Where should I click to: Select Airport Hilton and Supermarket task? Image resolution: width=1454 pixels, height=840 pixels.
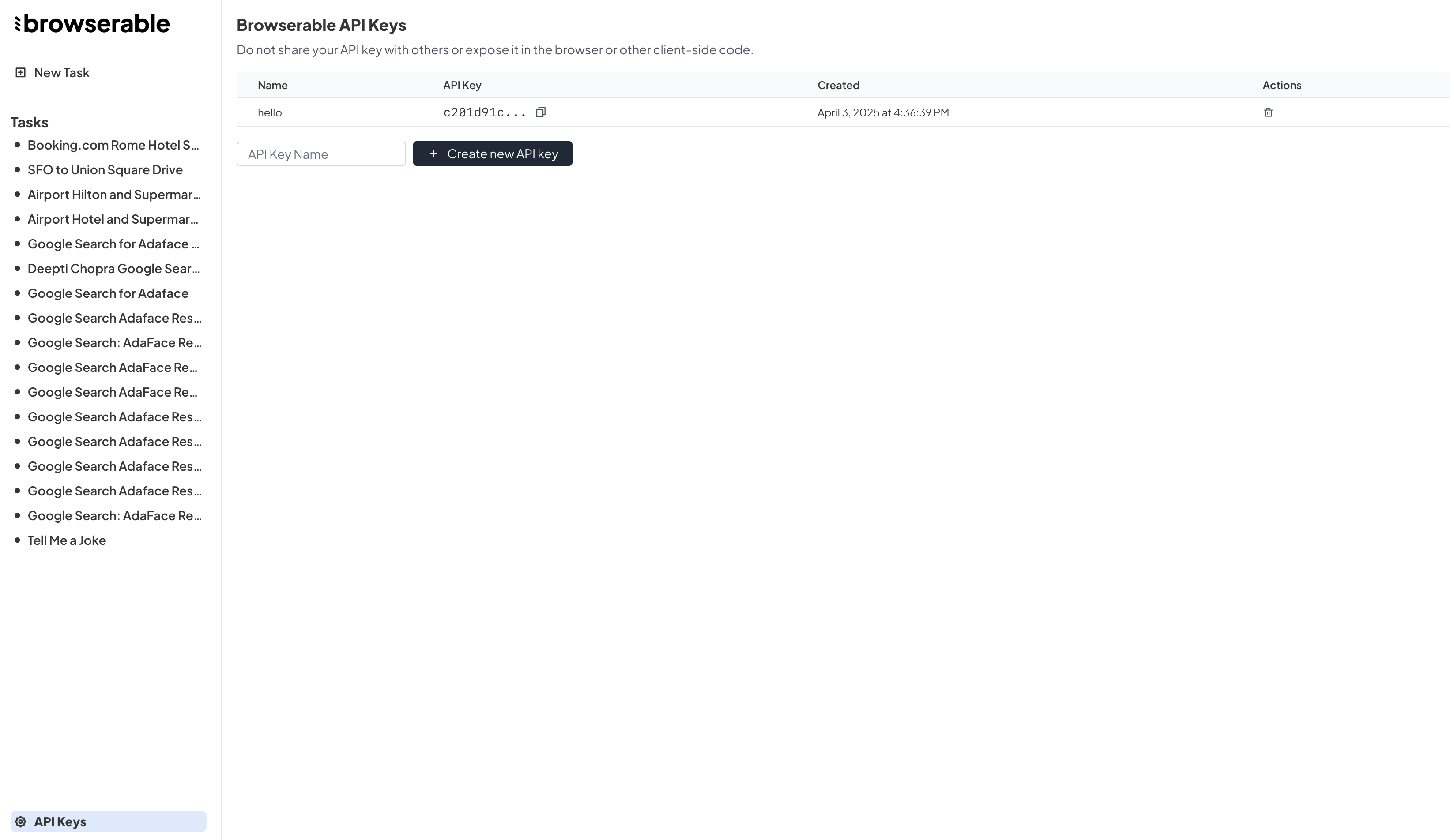click(114, 195)
